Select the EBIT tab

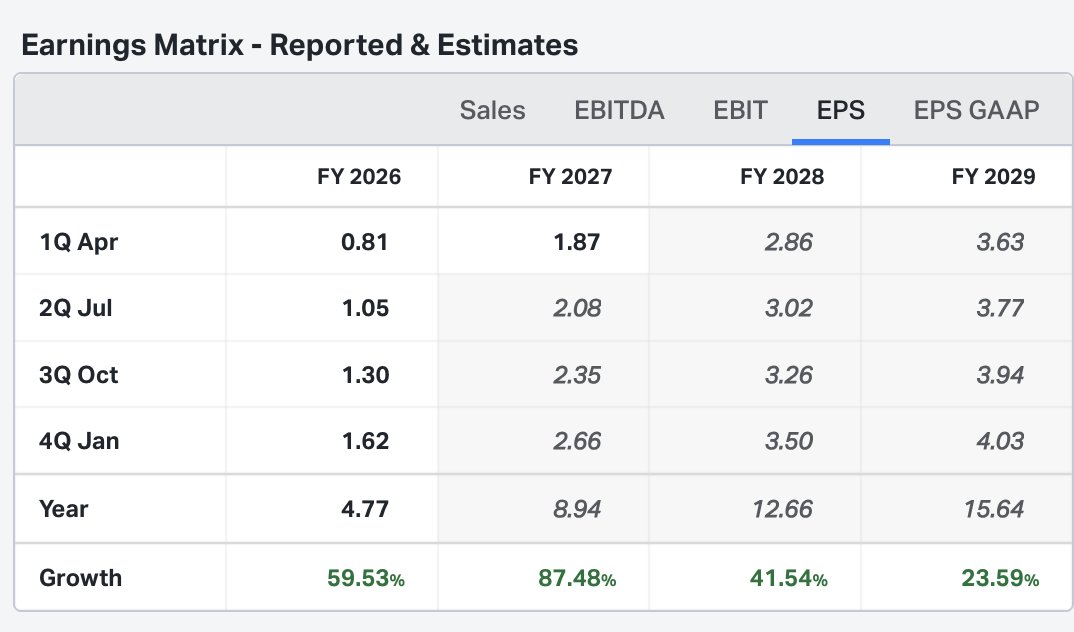[740, 110]
